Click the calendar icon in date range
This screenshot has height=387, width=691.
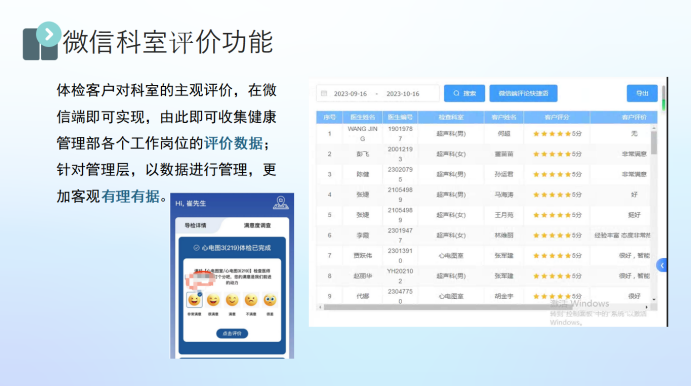tap(324, 93)
